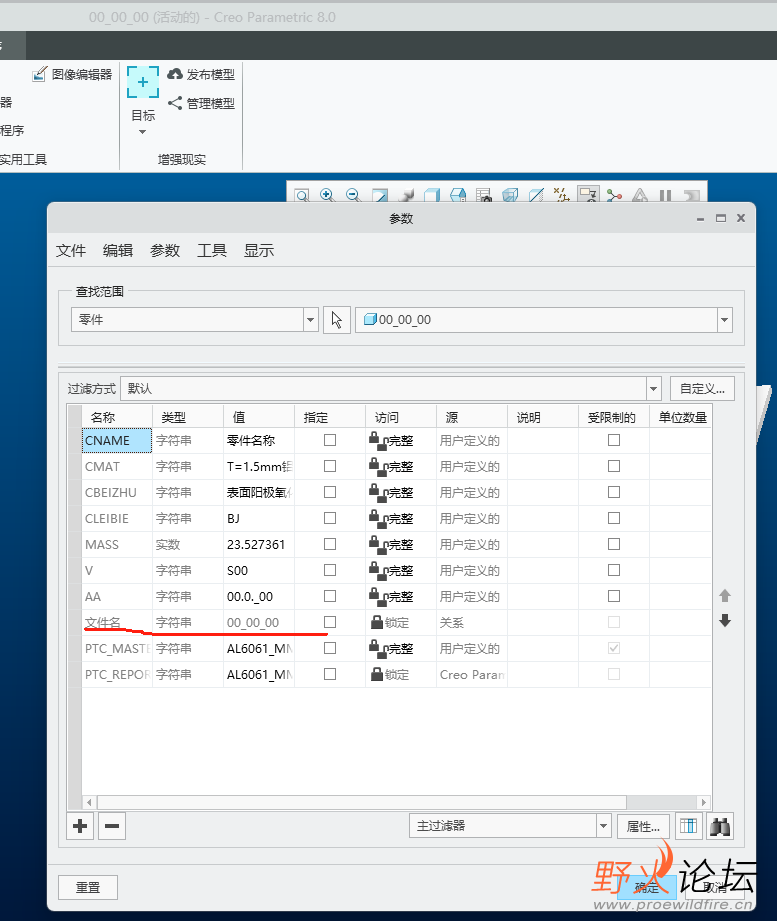The image size is (777, 921).
Task: Click the value S00 in V row
Action: click(259, 570)
